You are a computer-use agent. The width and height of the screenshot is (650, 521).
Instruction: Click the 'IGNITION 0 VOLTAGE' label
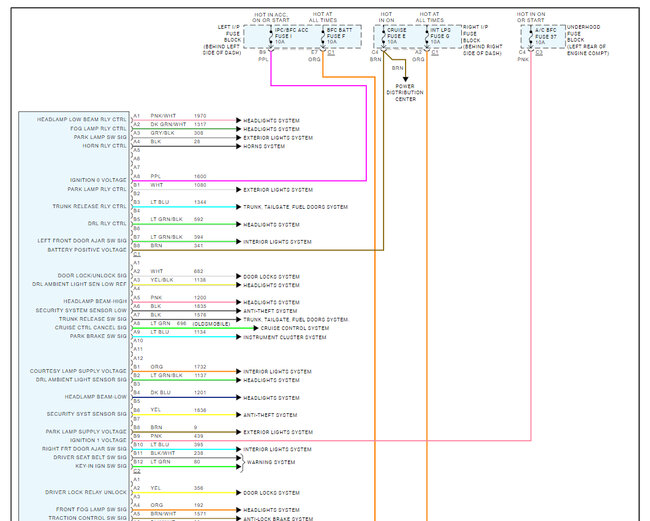98,180
